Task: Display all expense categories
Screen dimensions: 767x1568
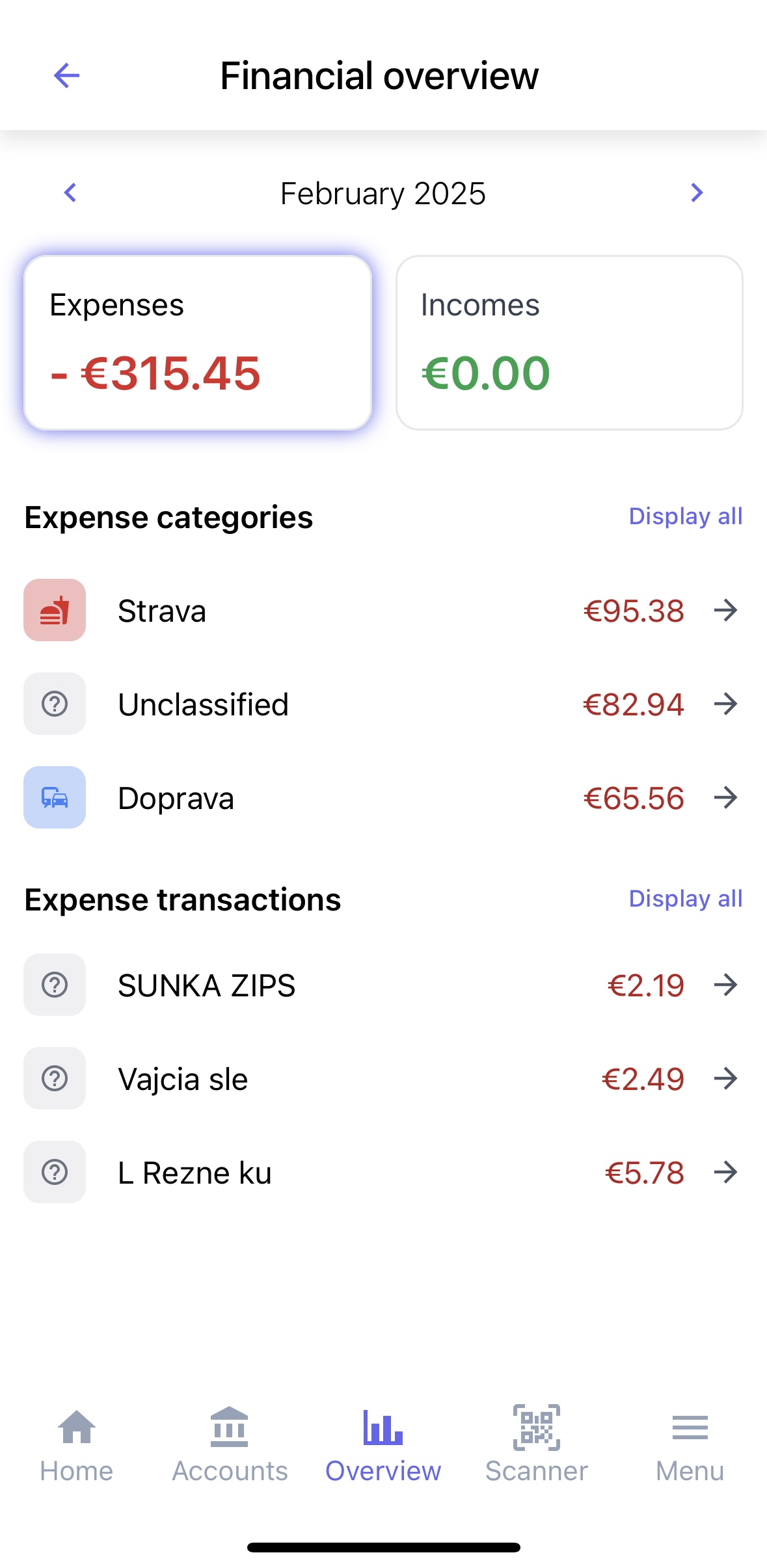Action: point(685,516)
